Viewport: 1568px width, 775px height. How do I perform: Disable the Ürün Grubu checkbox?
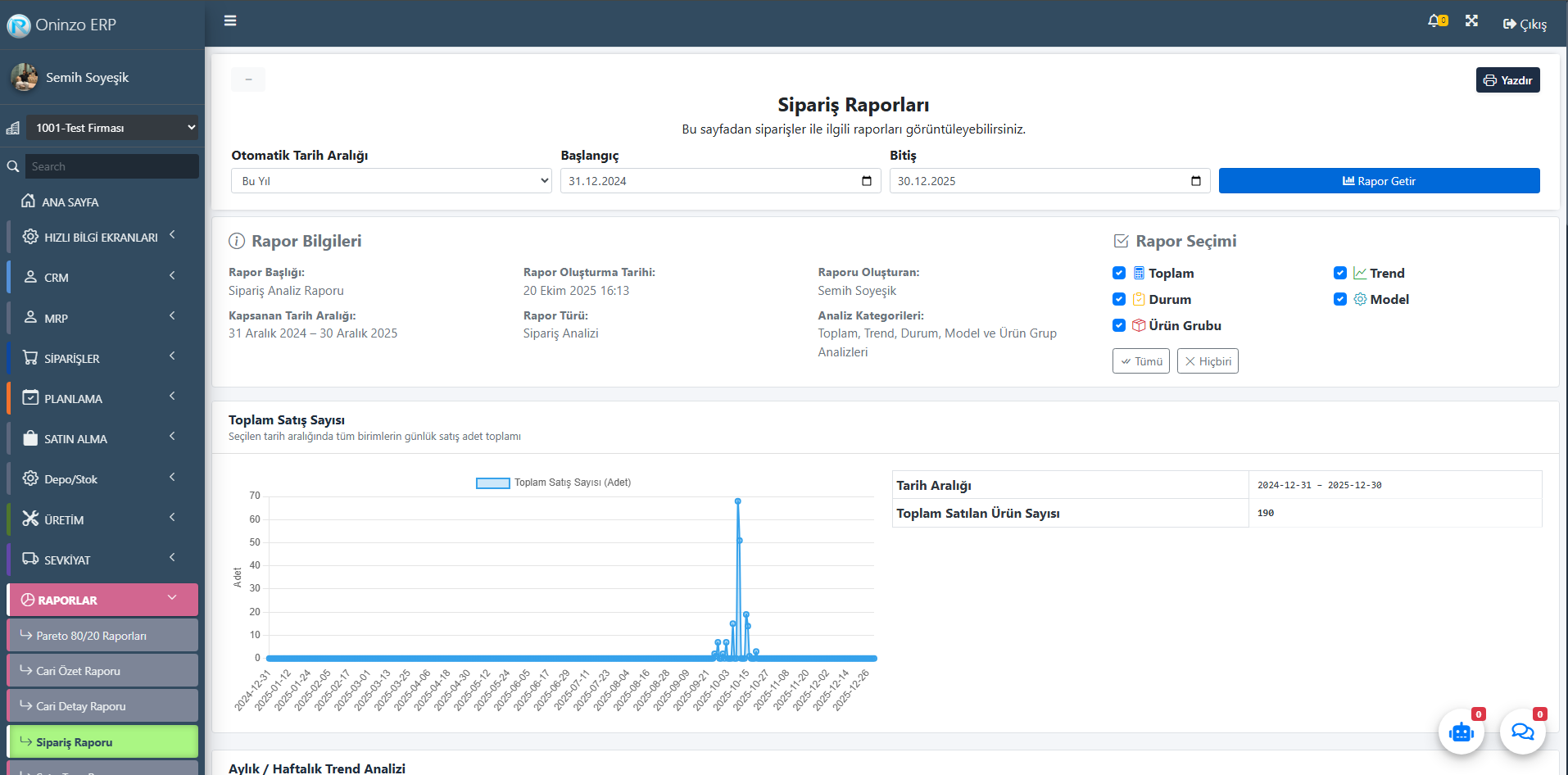(1119, 325)
